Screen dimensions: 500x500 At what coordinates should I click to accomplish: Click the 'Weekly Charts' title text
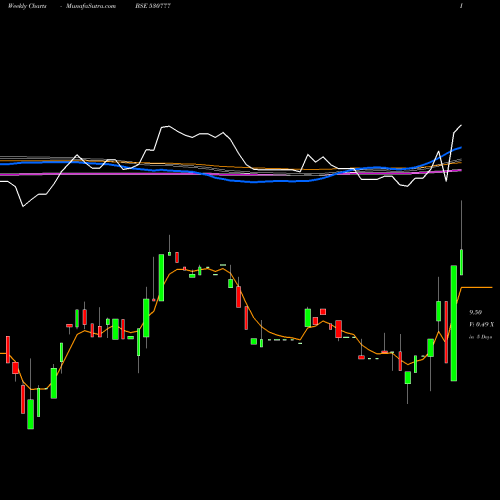27,6
